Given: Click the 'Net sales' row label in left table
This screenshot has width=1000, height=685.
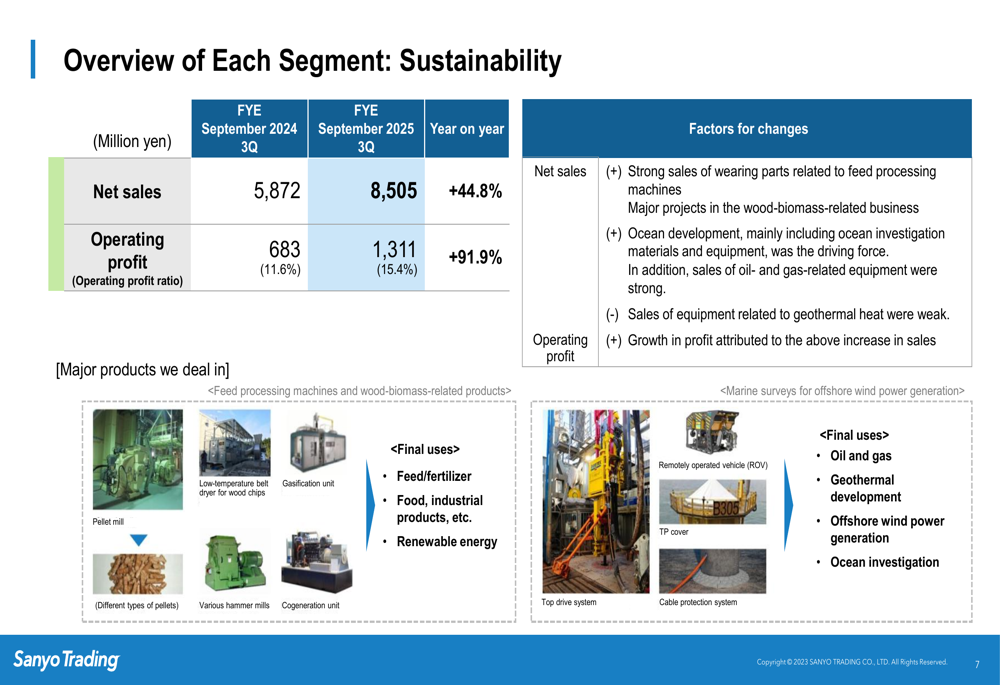Looking at the screenshot, I should point(127,191).
